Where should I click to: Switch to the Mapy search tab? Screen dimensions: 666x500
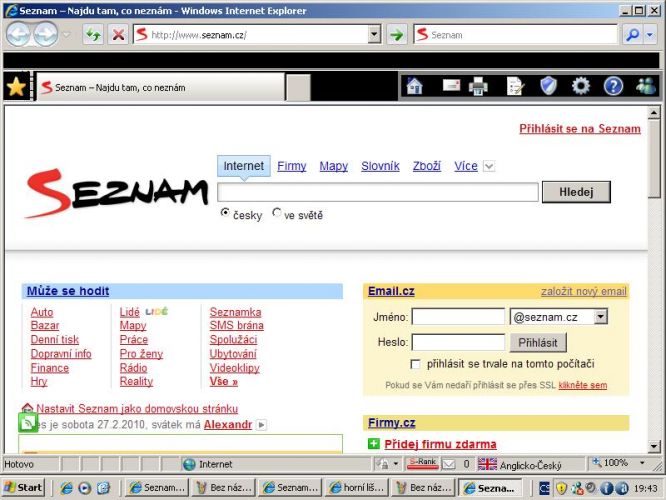(333, 166)
